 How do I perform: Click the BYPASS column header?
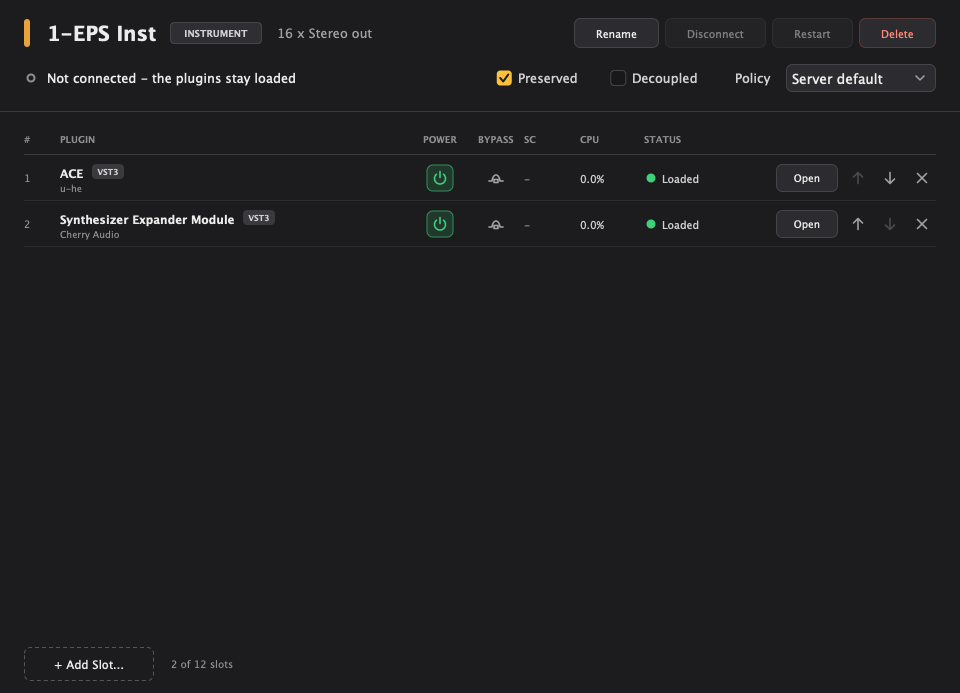[x=495, y=140]
